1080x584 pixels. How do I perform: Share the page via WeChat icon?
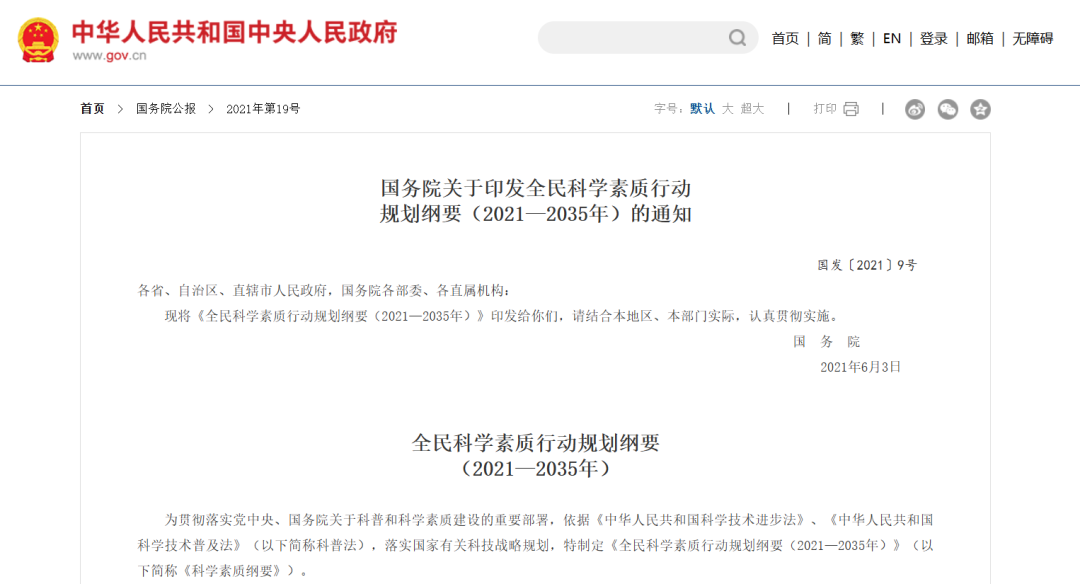pos(948,109)
